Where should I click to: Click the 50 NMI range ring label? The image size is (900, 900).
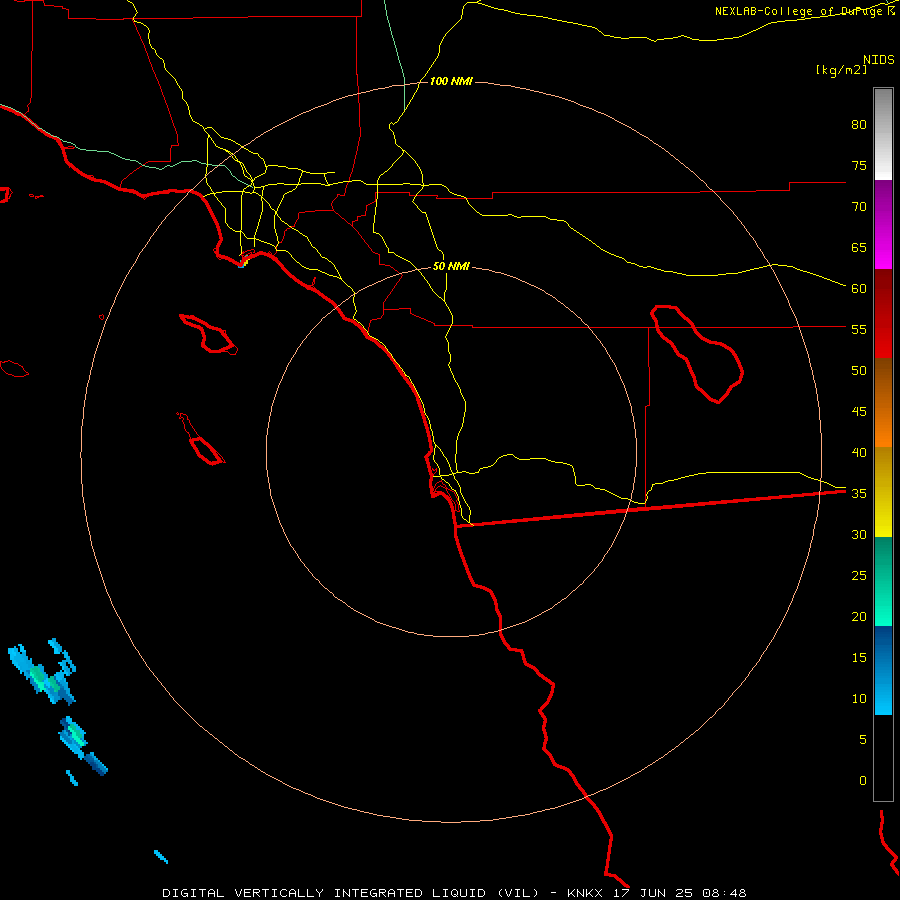point(451,266)
